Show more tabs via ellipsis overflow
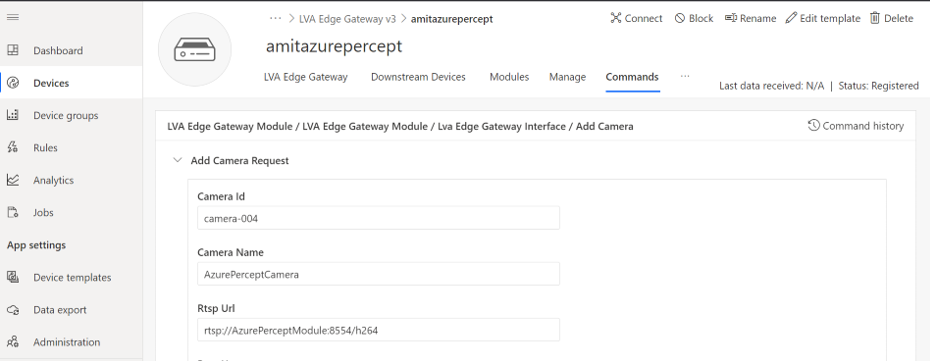The image size is (930, 361). click(x=685, y=76)
